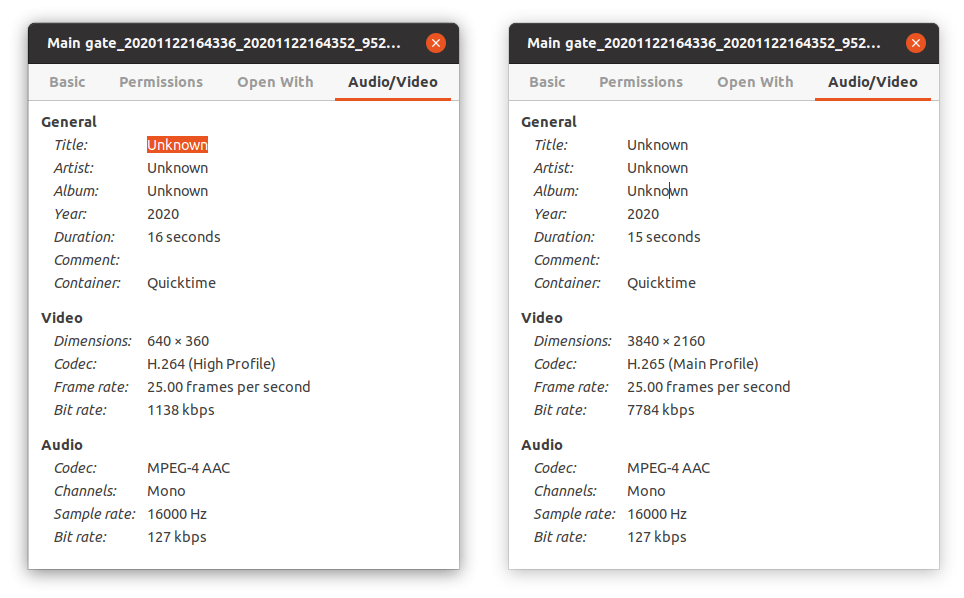
Task: Click the 3840 × 2160 dimensions value
Action: click(x=666, y=341)
